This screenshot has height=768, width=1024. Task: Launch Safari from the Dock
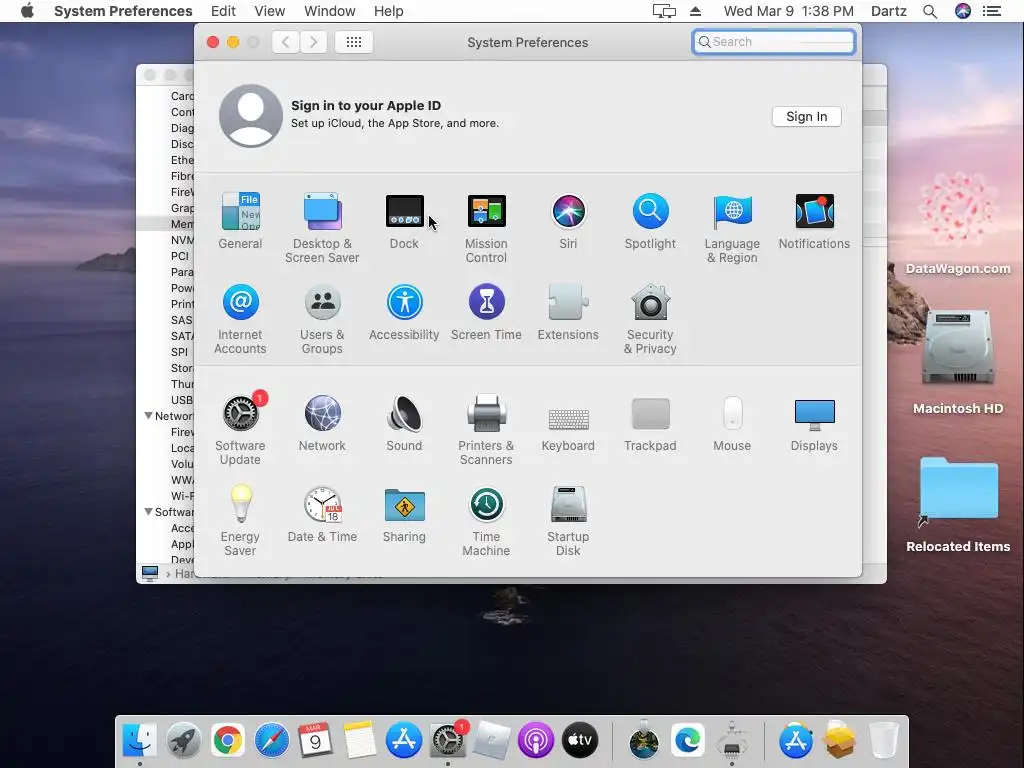272,740
